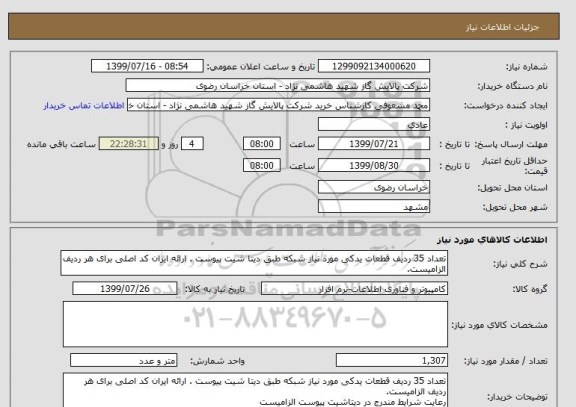This screenshot has width=576, height=407.
Task: Click the buyer notes text area
Action: [x=255, y=390]
